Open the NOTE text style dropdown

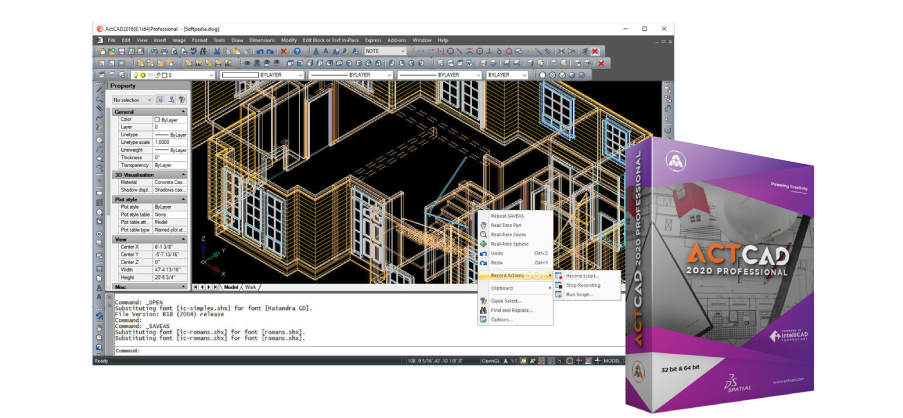click(385, 51)
